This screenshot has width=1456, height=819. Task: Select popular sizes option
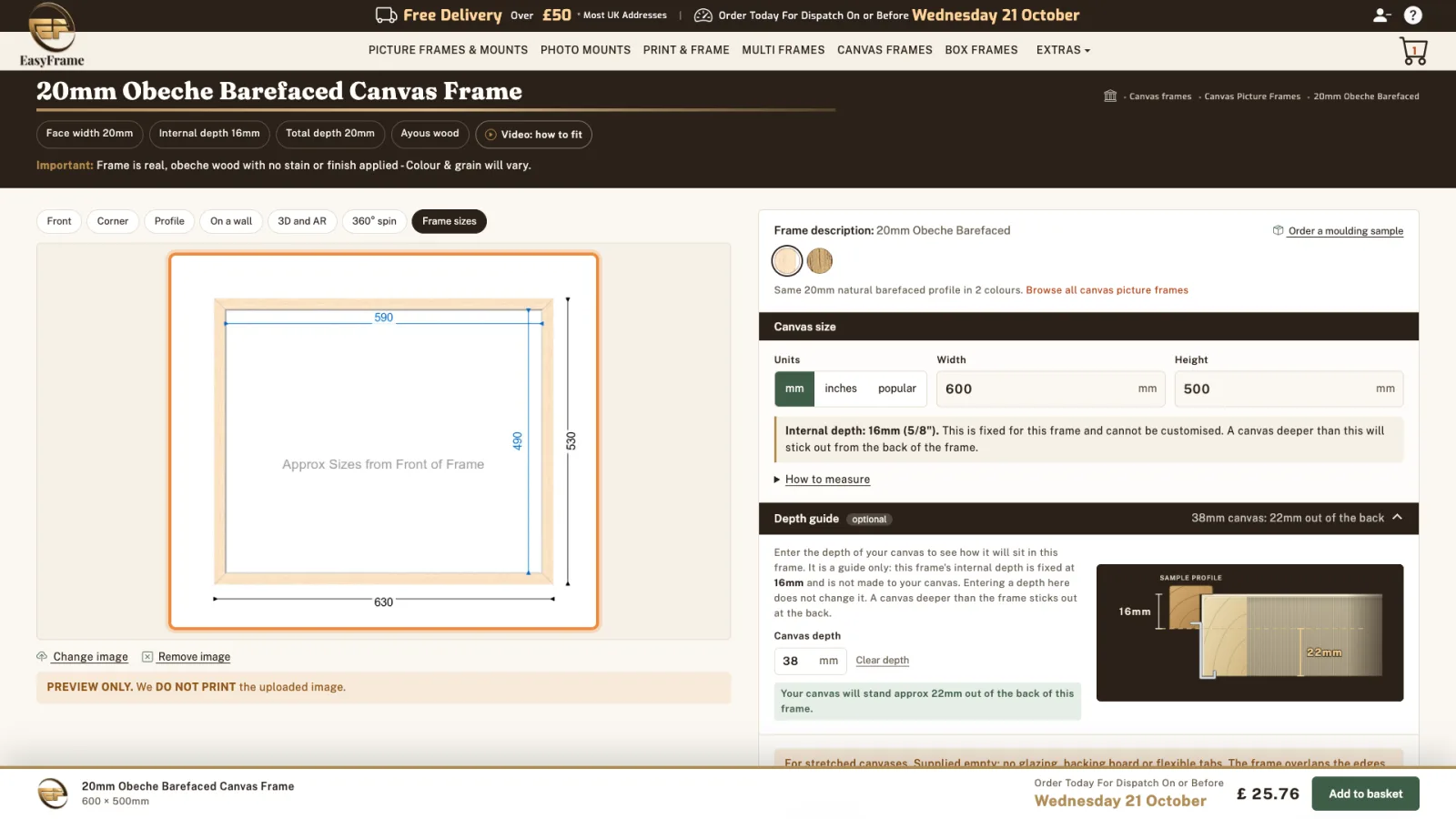click(x=897, y=389)
